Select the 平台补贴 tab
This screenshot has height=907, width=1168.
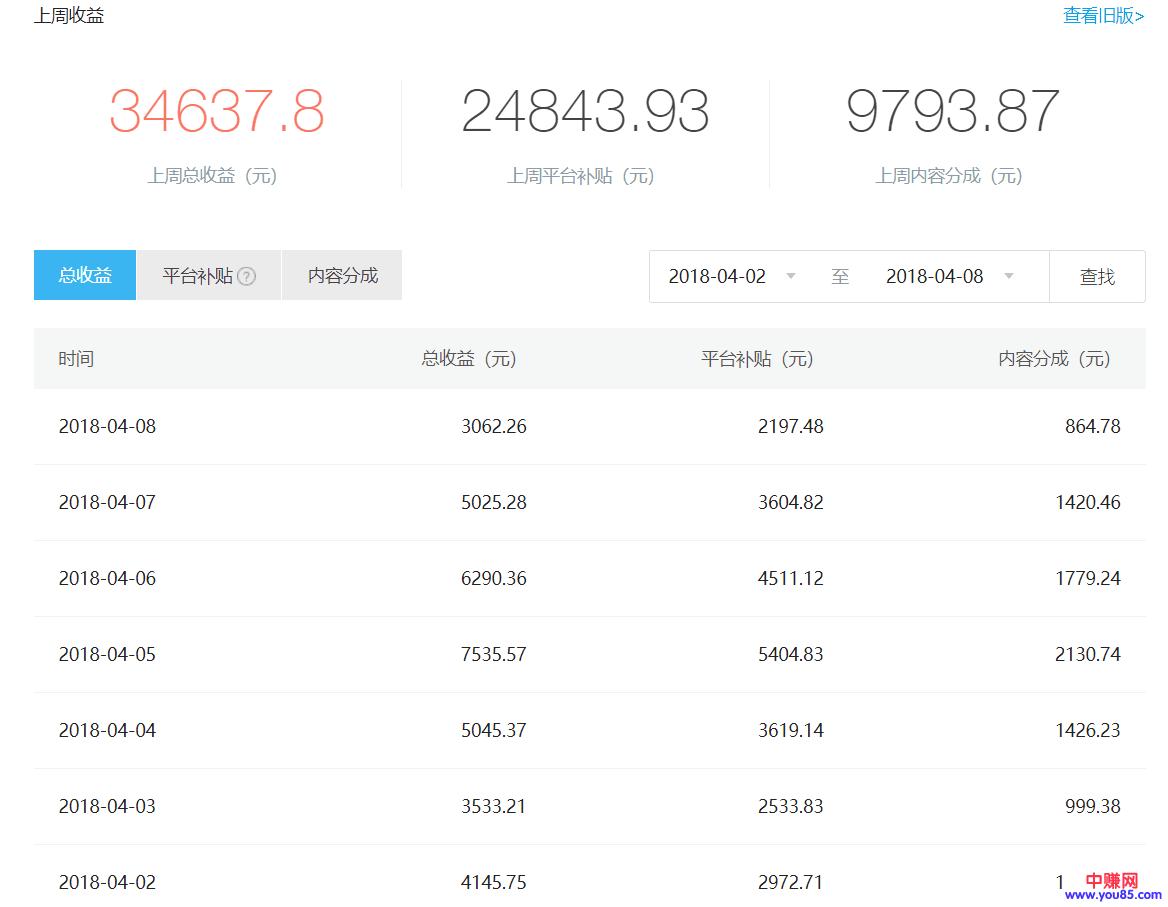click(x=198, y=276)
